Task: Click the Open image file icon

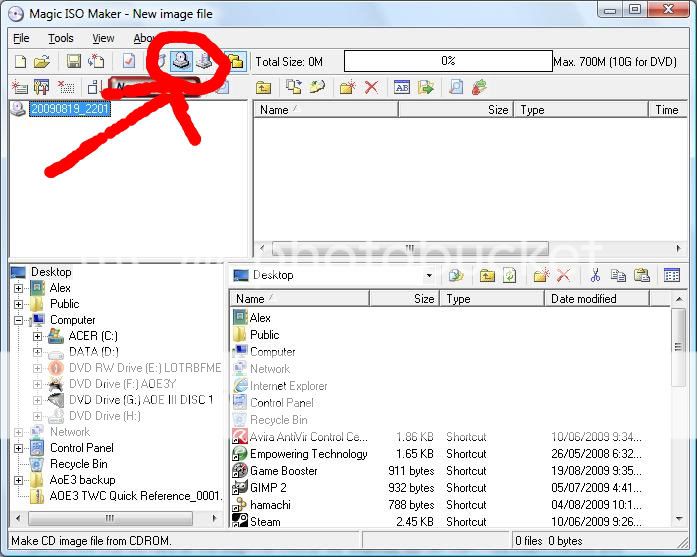Action: pyautogui.click(x=42, y=61)
